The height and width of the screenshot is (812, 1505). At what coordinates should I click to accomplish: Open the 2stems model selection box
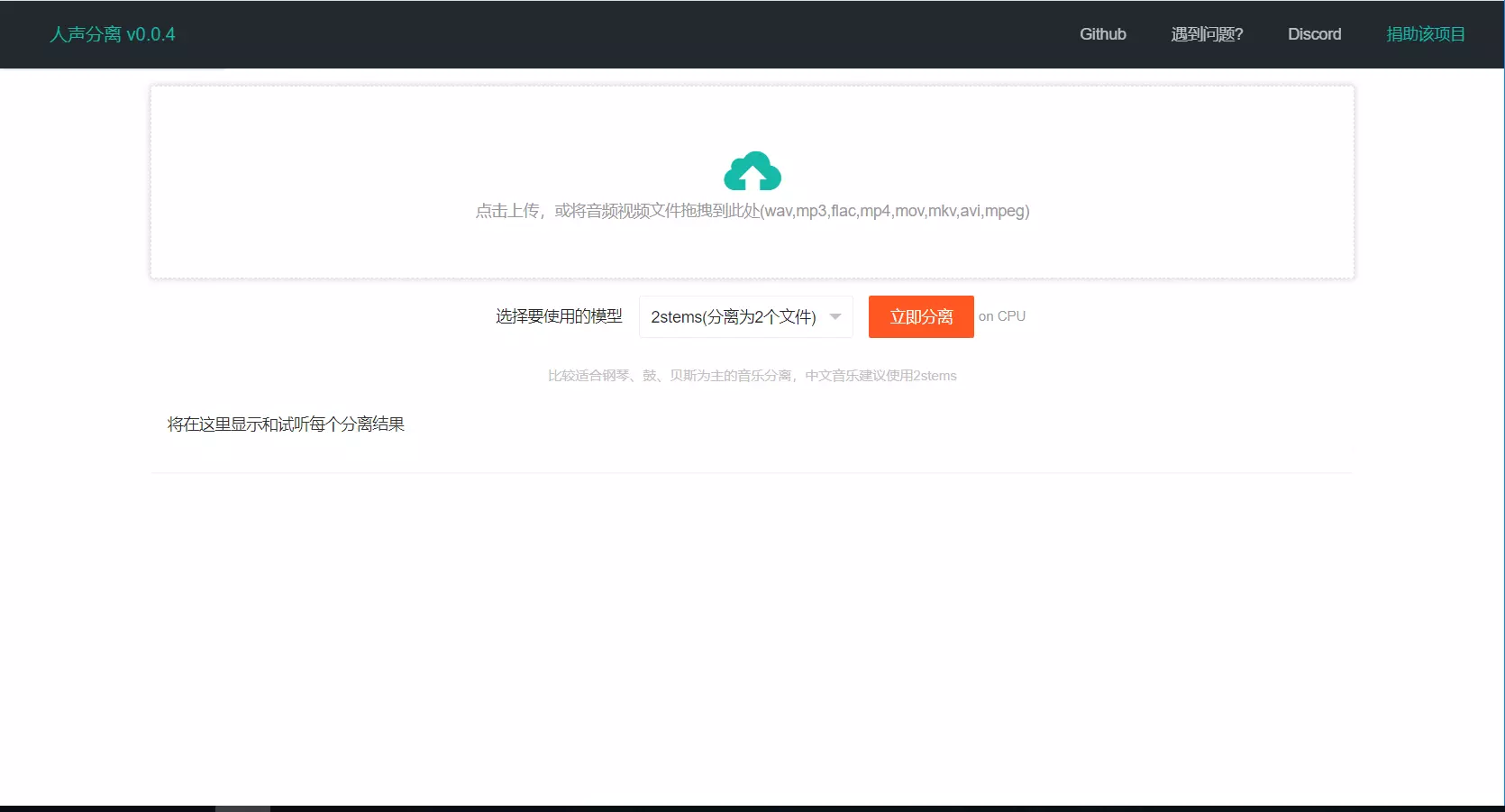(733, 317)
